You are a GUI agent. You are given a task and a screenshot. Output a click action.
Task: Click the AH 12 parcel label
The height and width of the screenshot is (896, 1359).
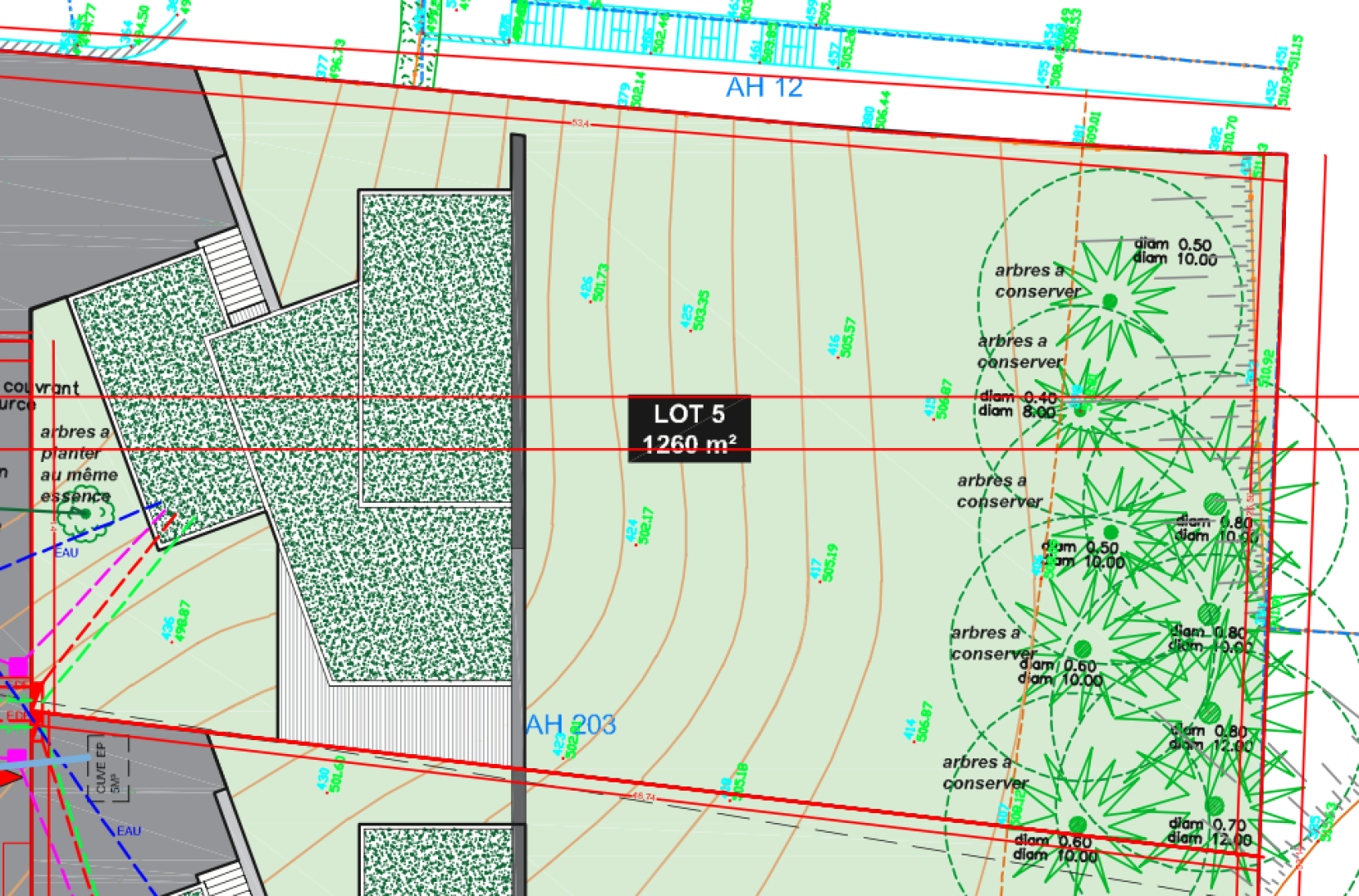pyautogui.click(x=764, y=87)
